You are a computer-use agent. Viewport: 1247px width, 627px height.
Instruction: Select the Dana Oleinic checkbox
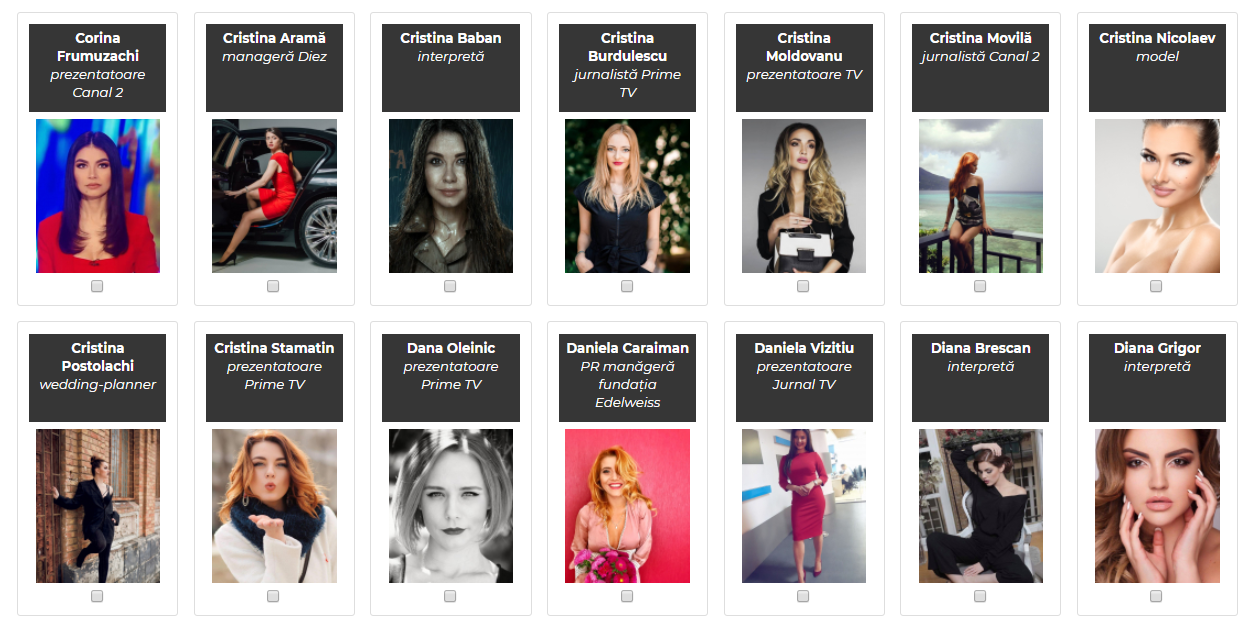pyautogui.click(x=450, y=596)
